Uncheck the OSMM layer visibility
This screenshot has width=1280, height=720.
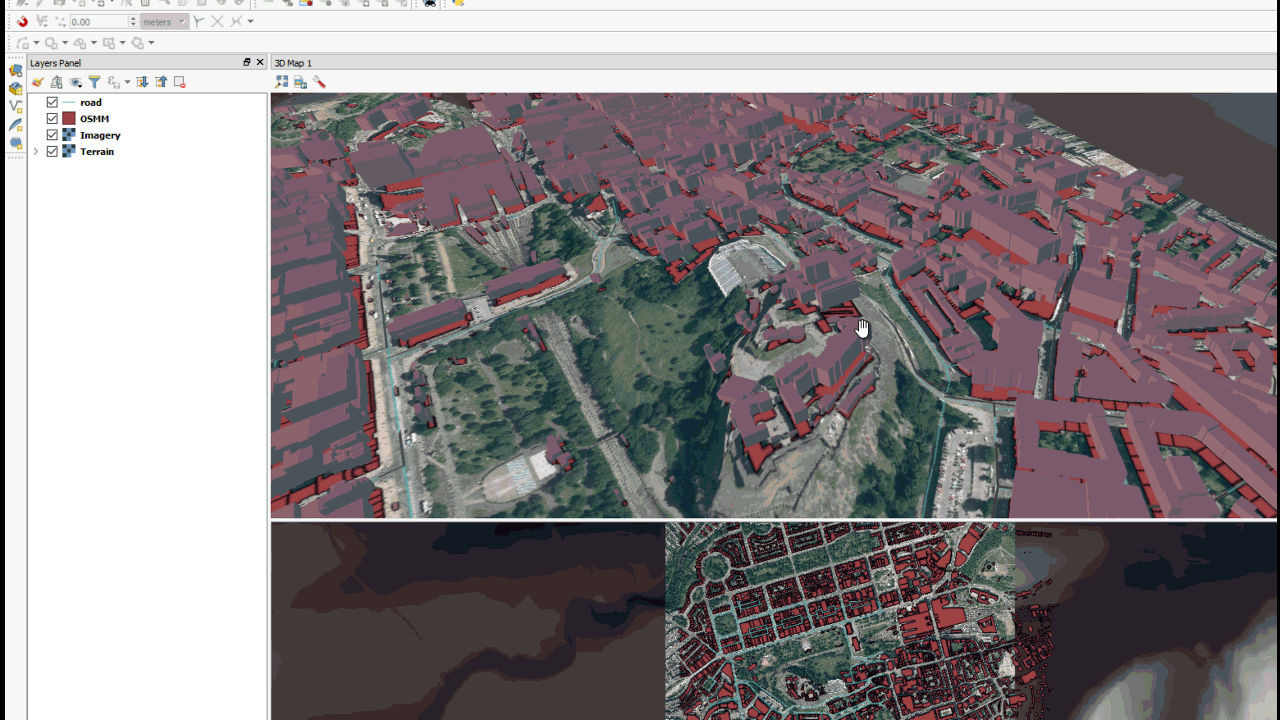click(52, 119)
